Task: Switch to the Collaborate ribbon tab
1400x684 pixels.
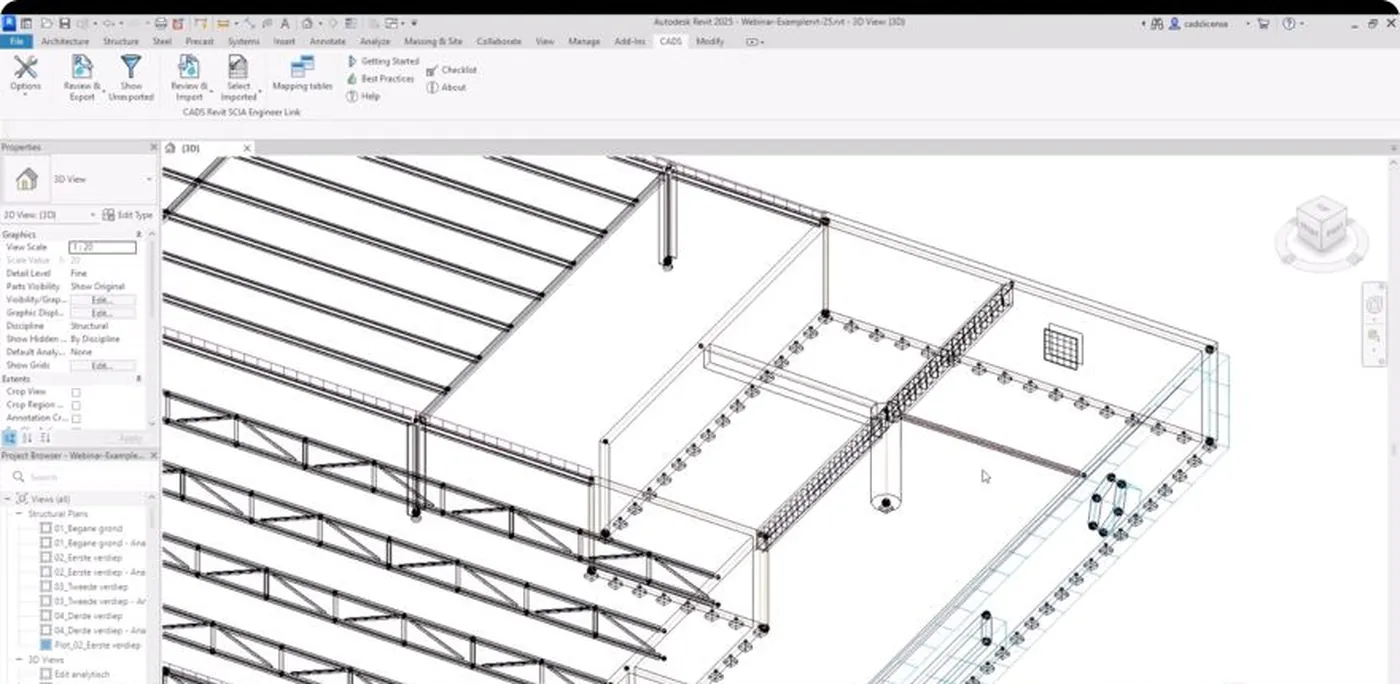Action: tap(498, 41)
